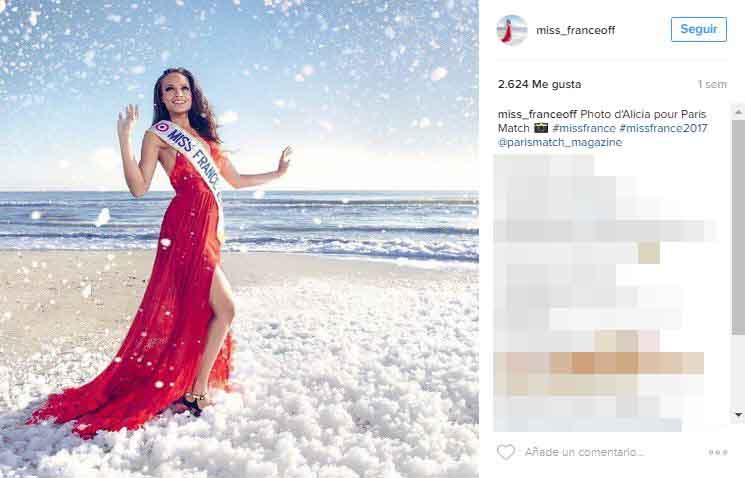Open miss_franceoff username in header
This screenshot has height=478, width=745.
(575, 30)
